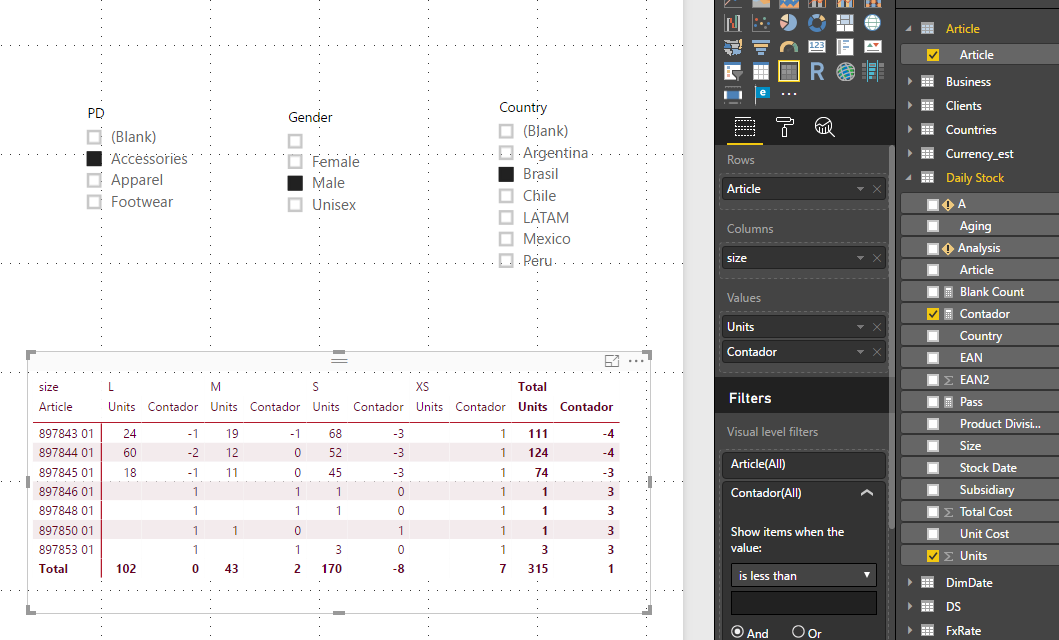Select the Funnel visualization
Image resolution: width=1059 pixels, height=640 pixels.
[761, 47]
